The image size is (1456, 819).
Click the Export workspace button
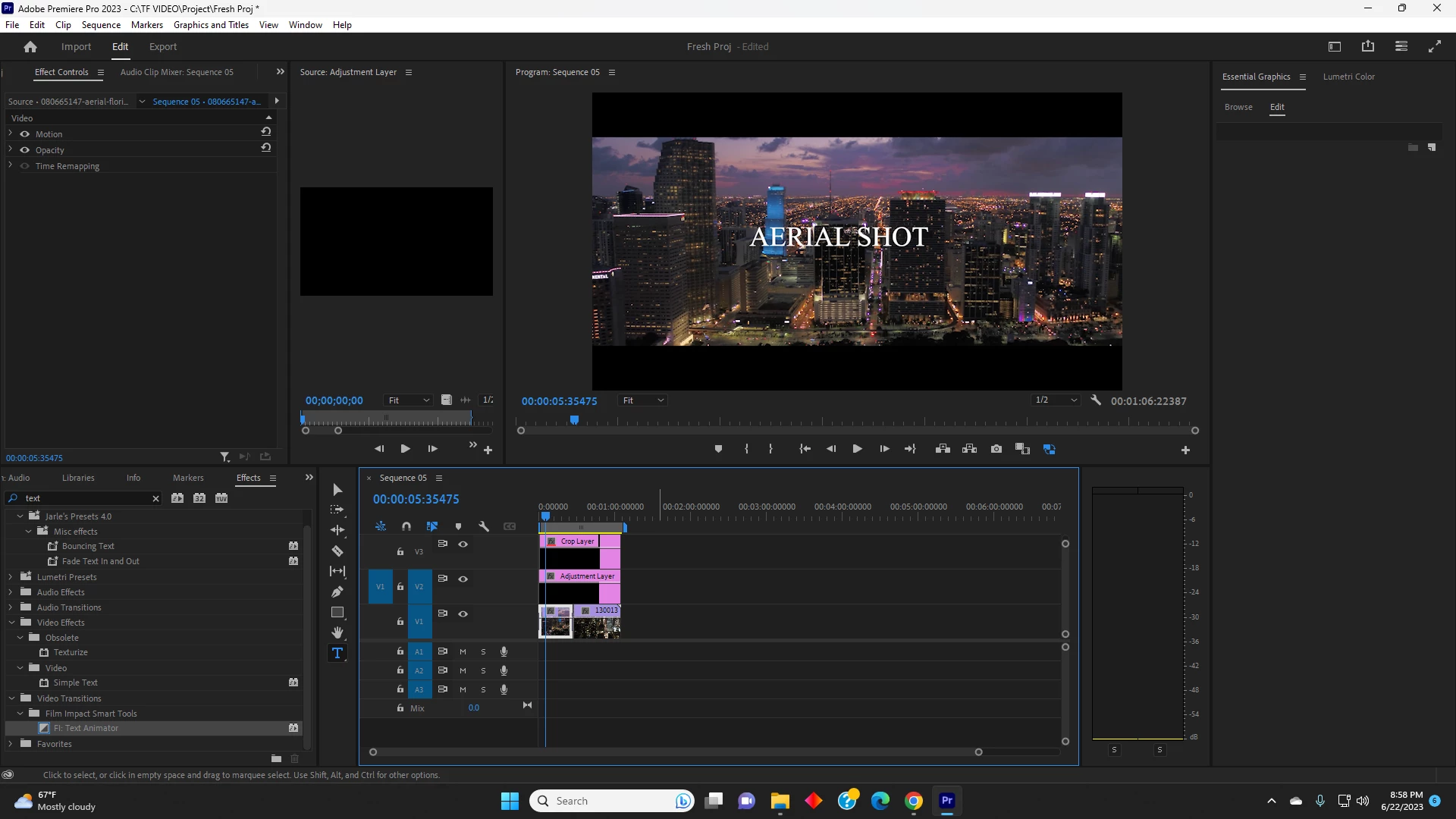tap(162, 47)
